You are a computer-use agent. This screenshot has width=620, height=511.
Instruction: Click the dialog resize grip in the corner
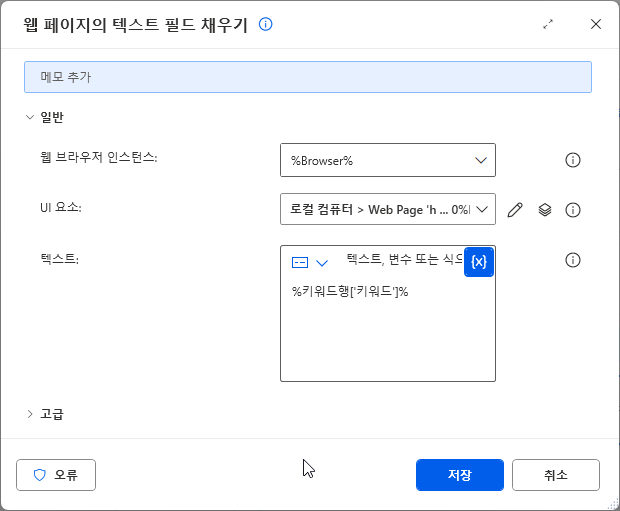[613, 504]
